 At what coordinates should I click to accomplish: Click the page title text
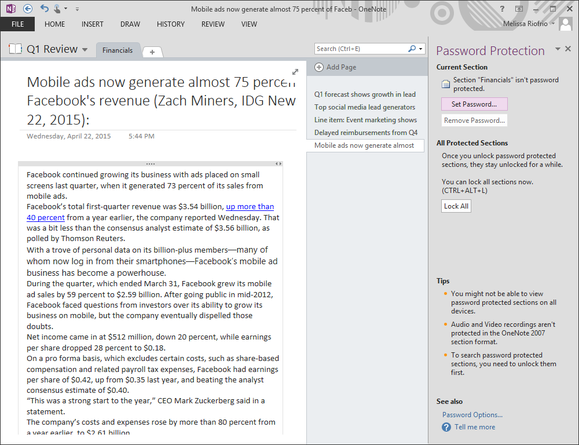(x=161, y=101)
